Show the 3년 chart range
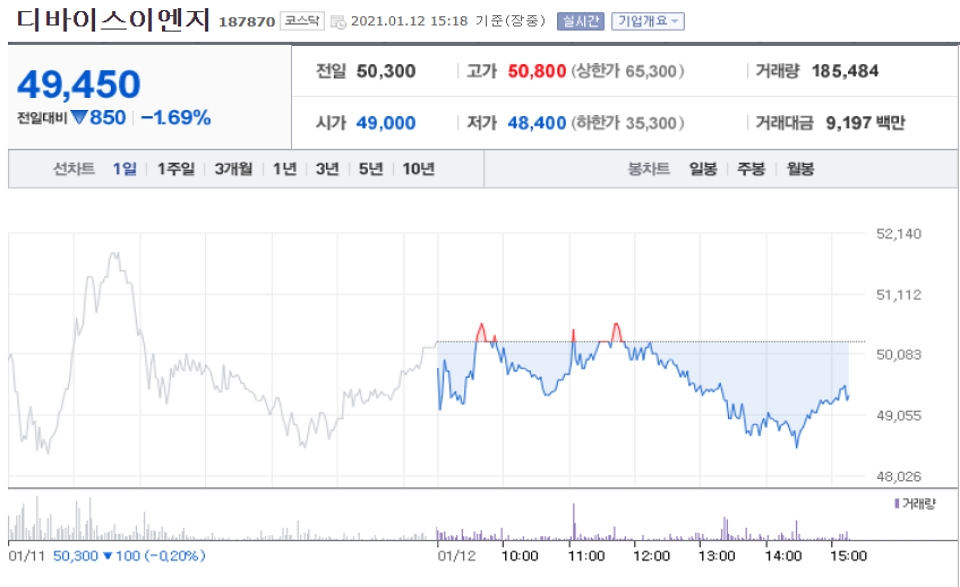The image size is (960, 587). (328, 168)
